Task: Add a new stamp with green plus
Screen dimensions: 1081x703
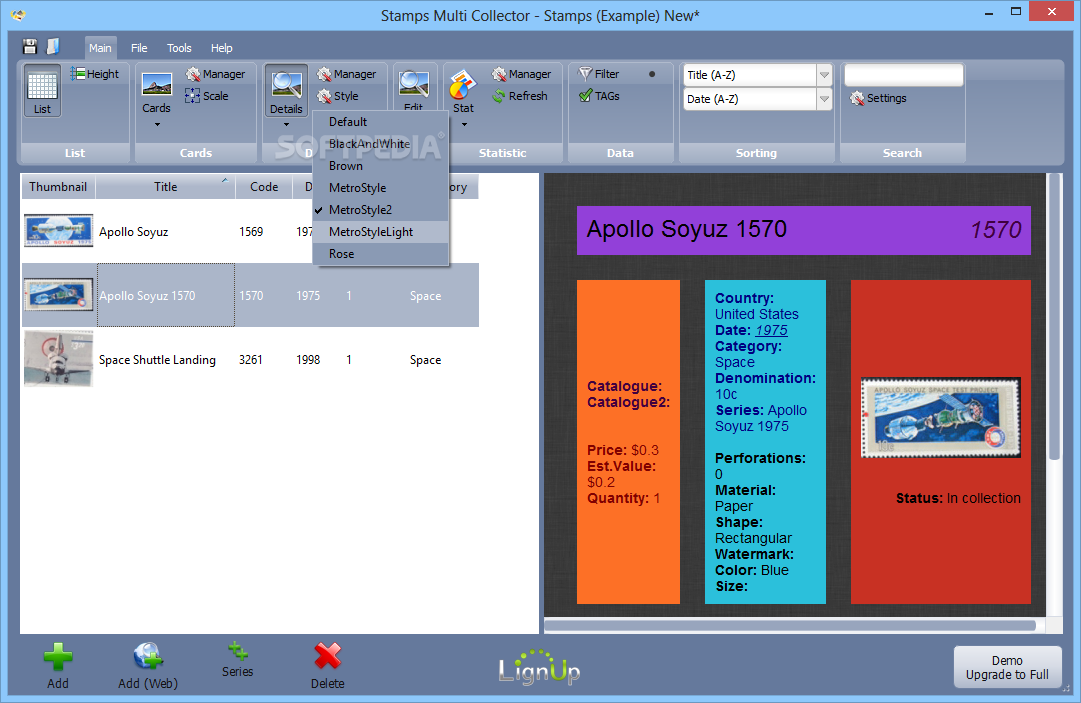Action: (58, 666)
